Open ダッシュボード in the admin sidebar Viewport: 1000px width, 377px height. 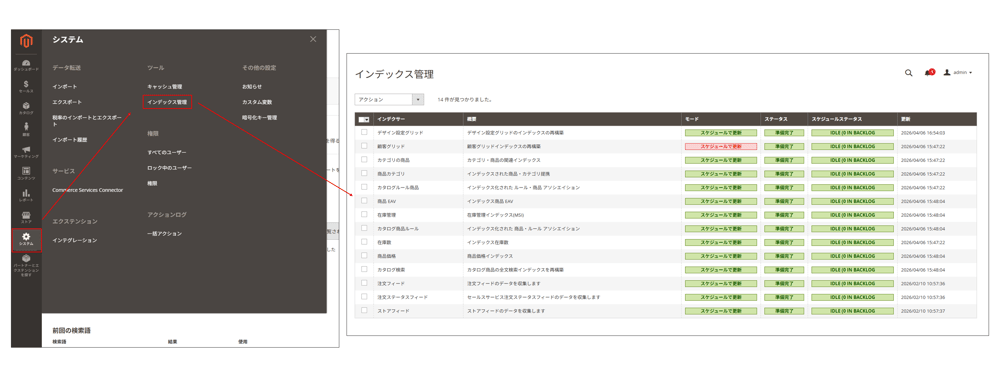pos(26,65)
